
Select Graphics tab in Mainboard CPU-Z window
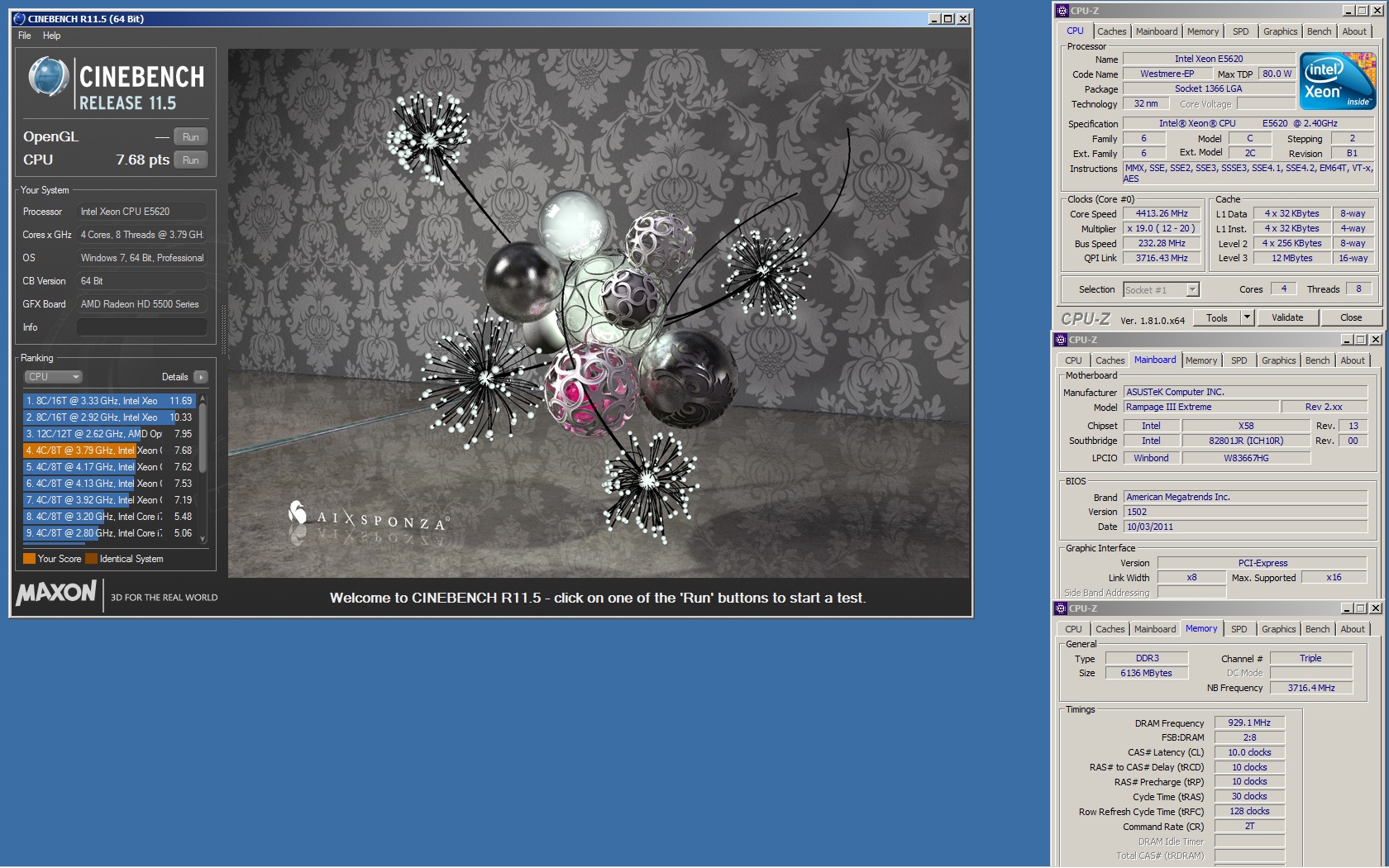(1279, 360)
